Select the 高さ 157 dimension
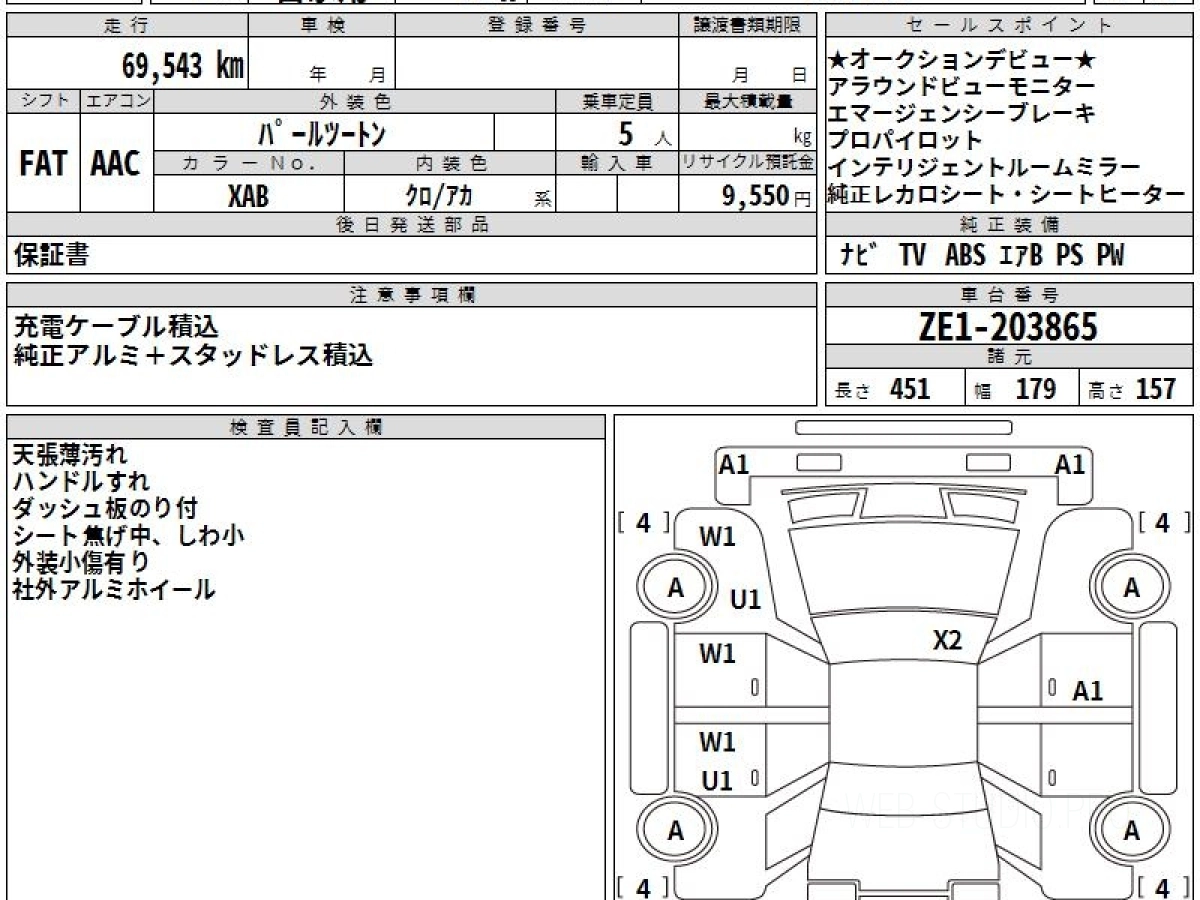This screenshot has width=1200, height=900. point(1131,389)
